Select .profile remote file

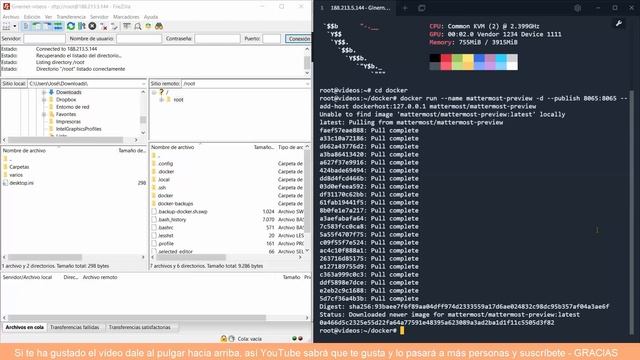(x=166, y=244)
